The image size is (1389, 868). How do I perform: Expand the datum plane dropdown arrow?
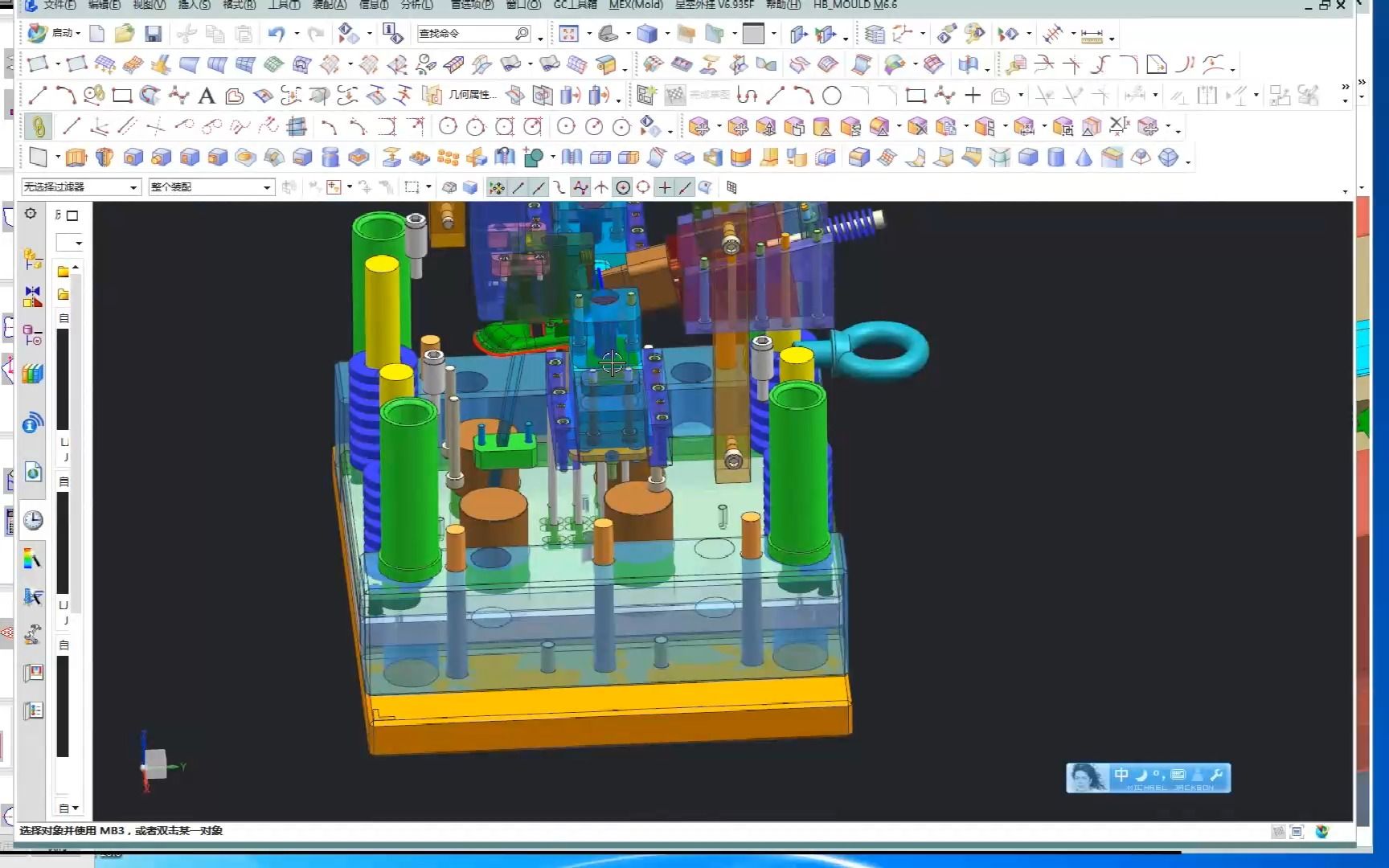point(58,157)
